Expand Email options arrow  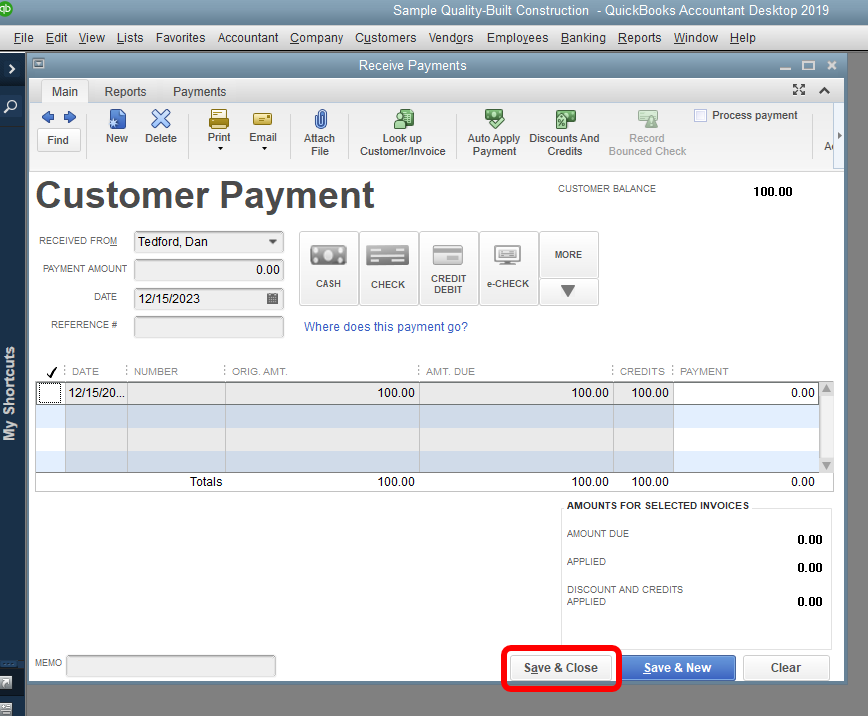click(264, 148)
